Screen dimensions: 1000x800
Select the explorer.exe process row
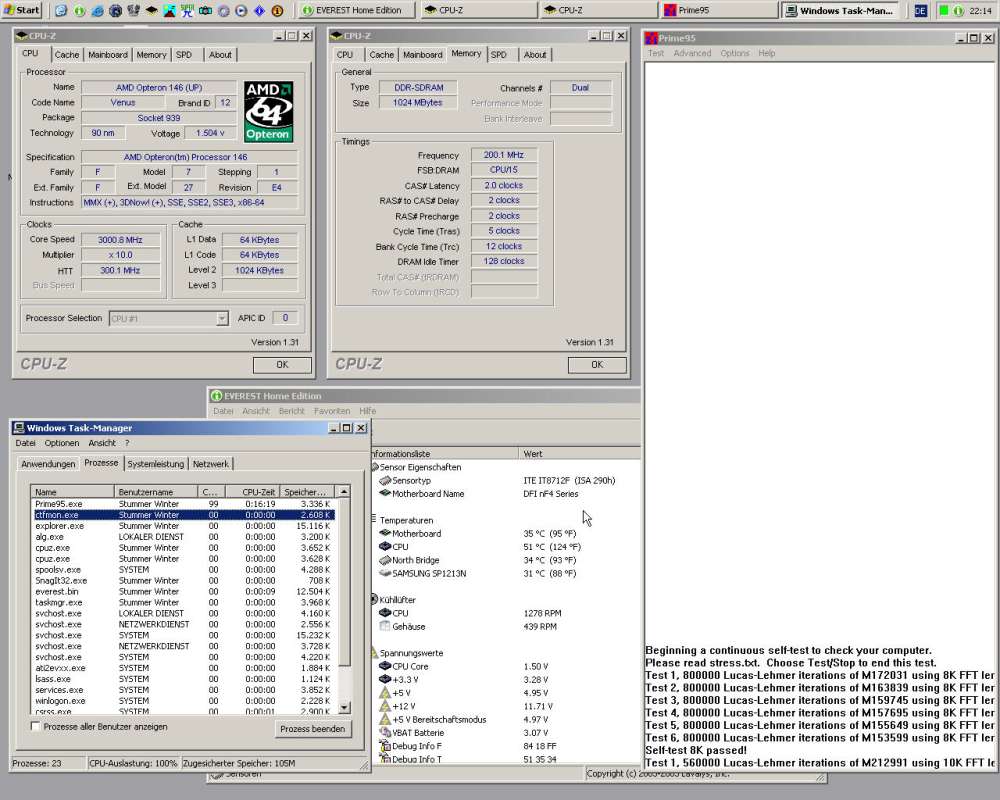184,526
